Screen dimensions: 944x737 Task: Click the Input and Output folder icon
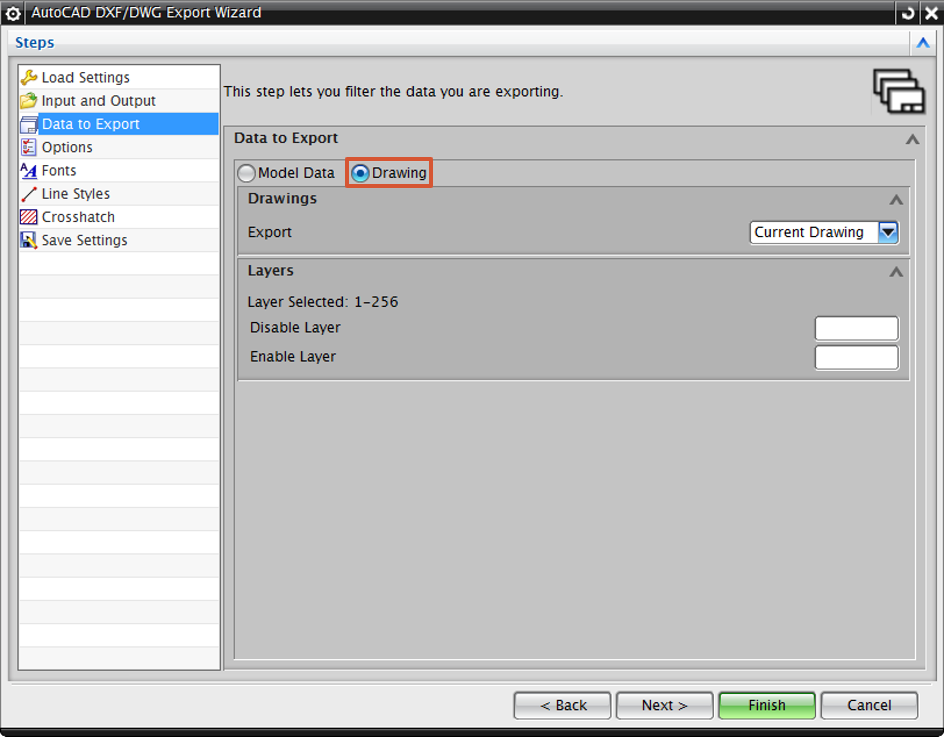29,101
